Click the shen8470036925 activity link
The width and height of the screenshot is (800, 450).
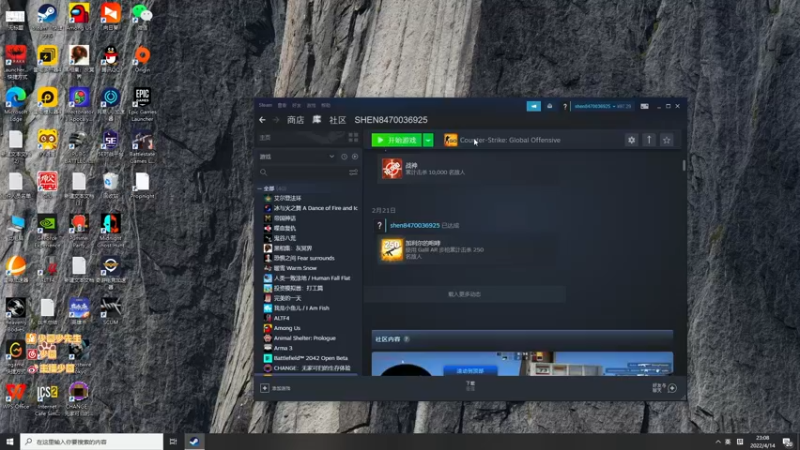414,225
